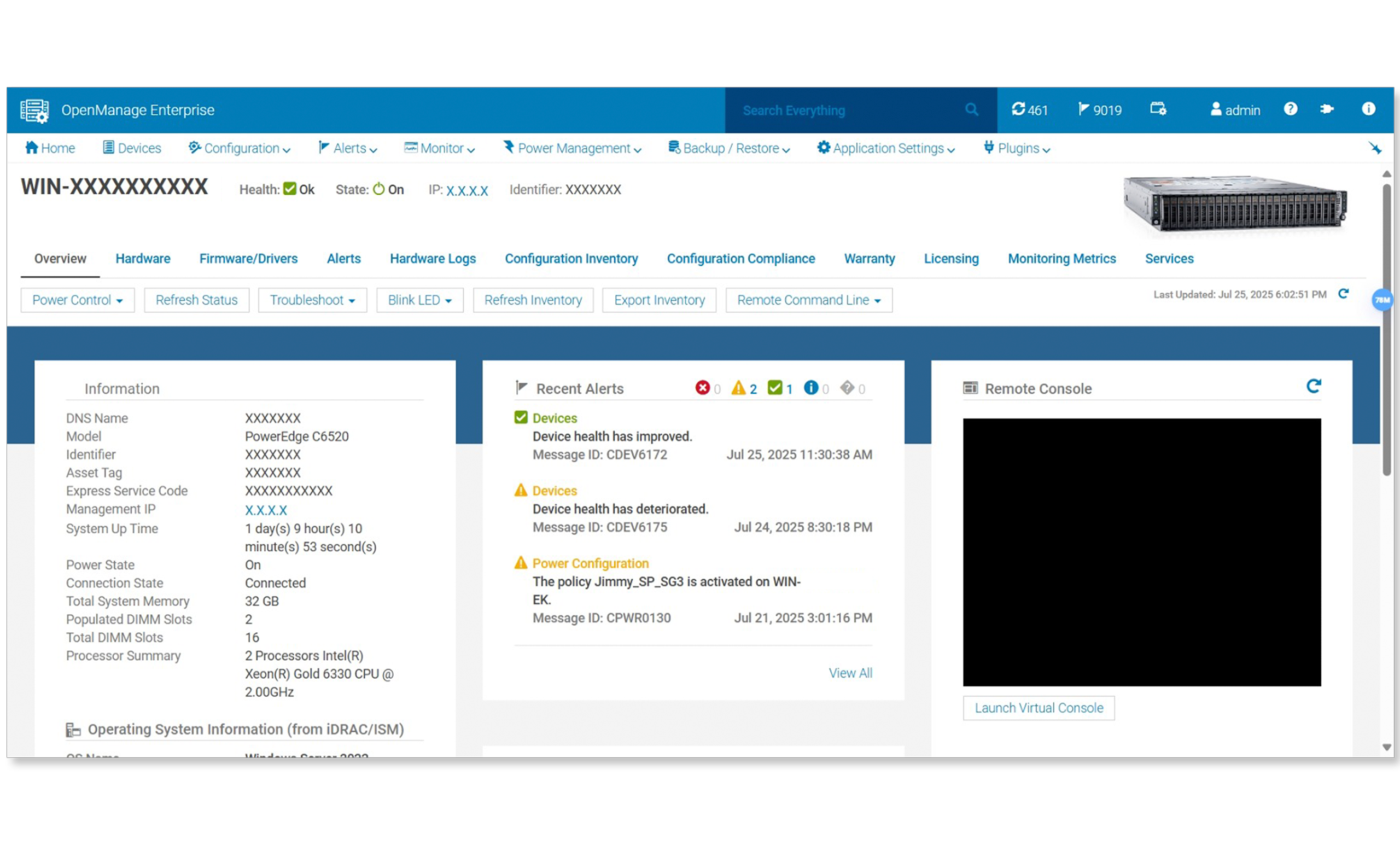
Task: Click the Health Ok green check icon
Action: [x=290, y=189]
